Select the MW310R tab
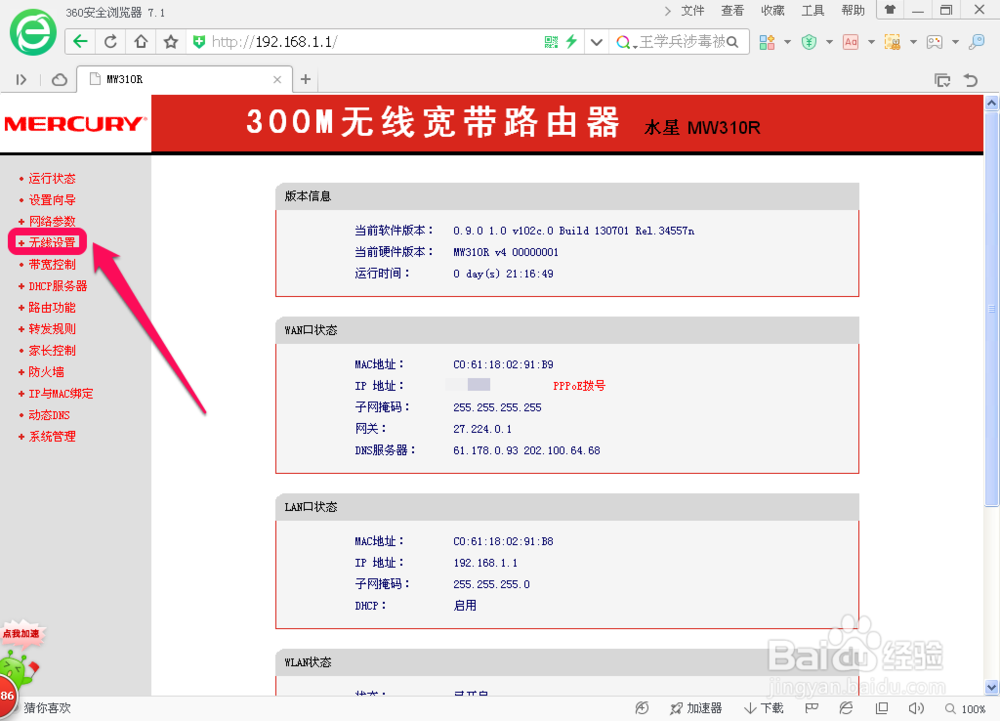 [184, 79]
